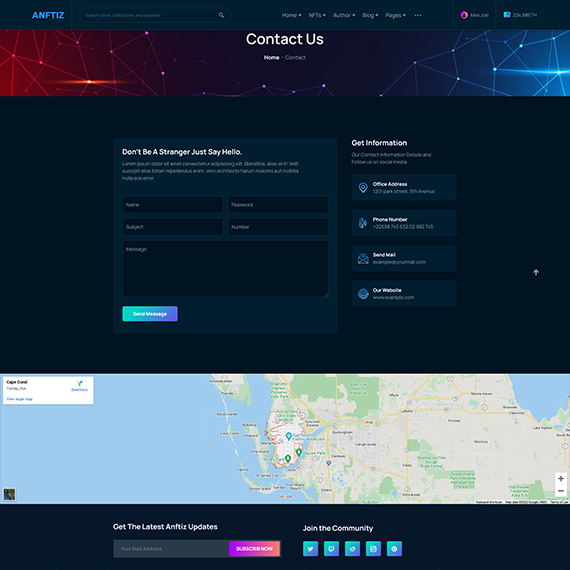The width and height of the screenshot is (570, 570).
Task: Open the Reddit community icon
Action: 352,549
